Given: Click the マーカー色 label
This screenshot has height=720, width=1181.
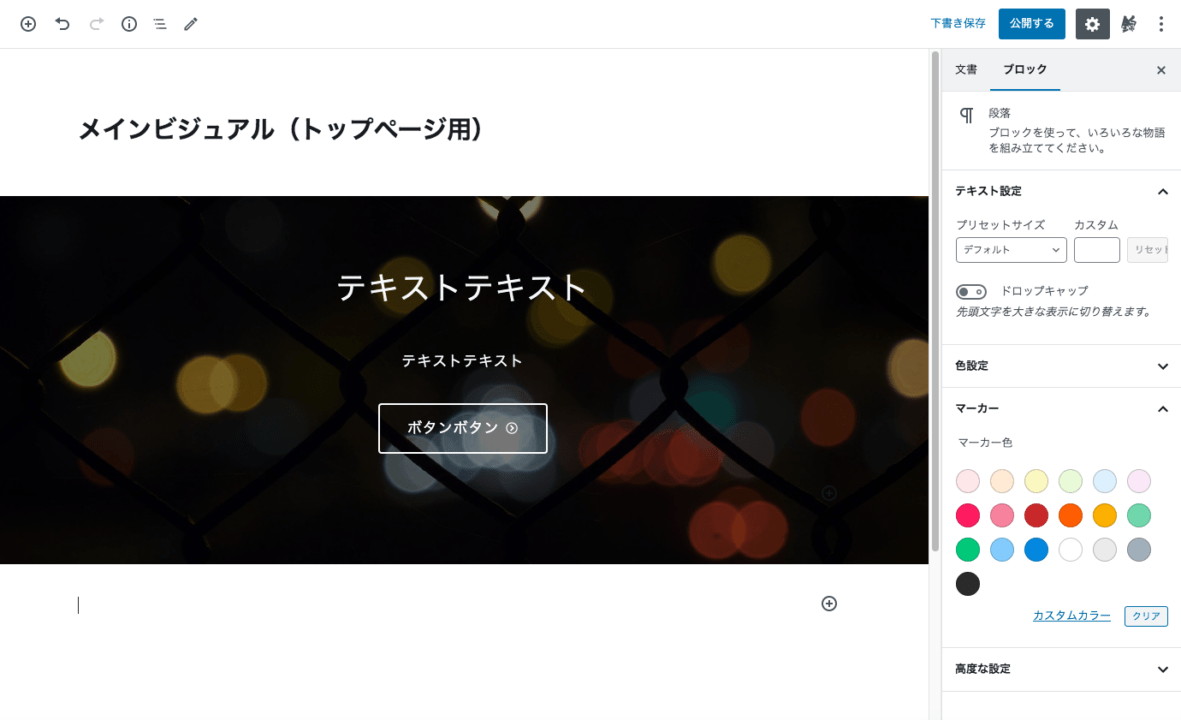Looking at the screenshot, I should [985, 443].
